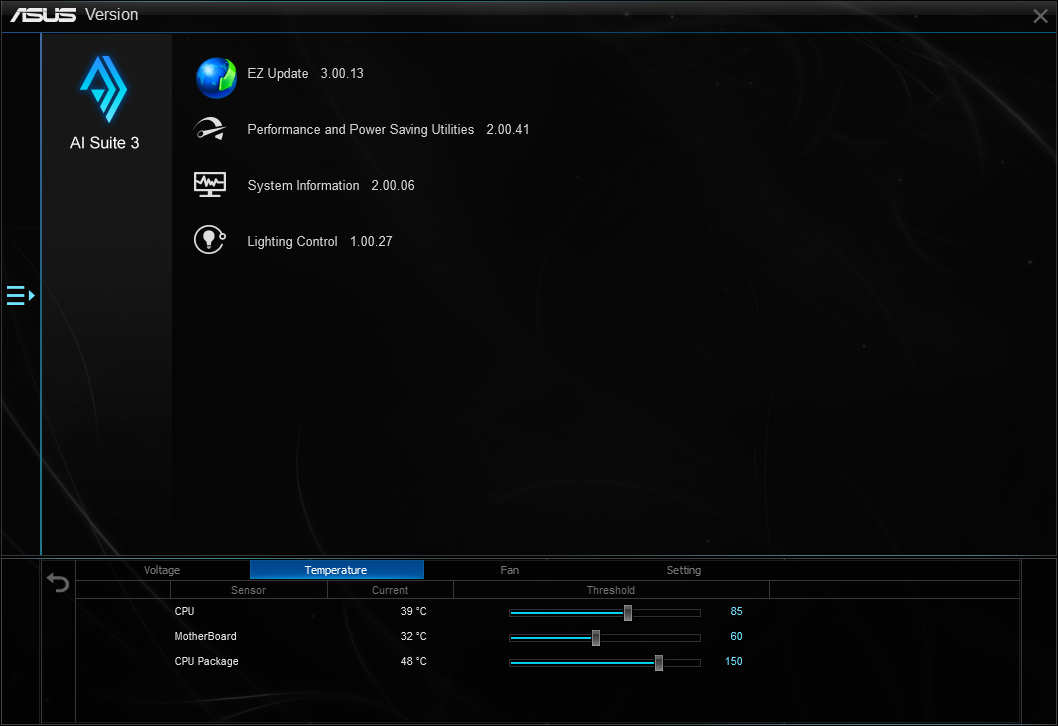Viewport: 1058px width, 726px height.
Task: Click the CPU current temperature 39 °C
Action: pyautogui.click(x=414, y=611)
